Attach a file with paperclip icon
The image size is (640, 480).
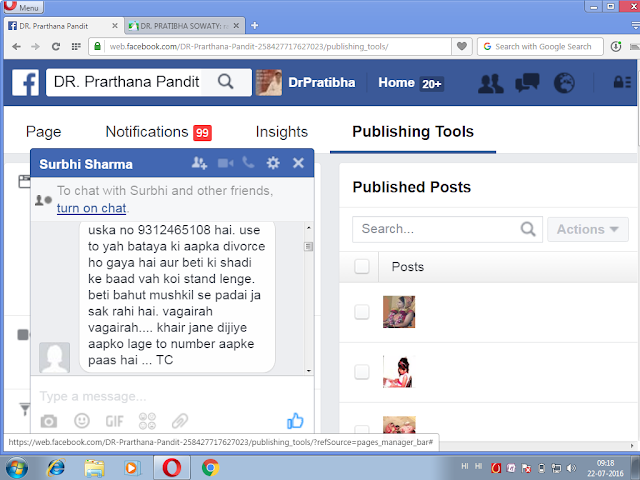click(180, 421)
